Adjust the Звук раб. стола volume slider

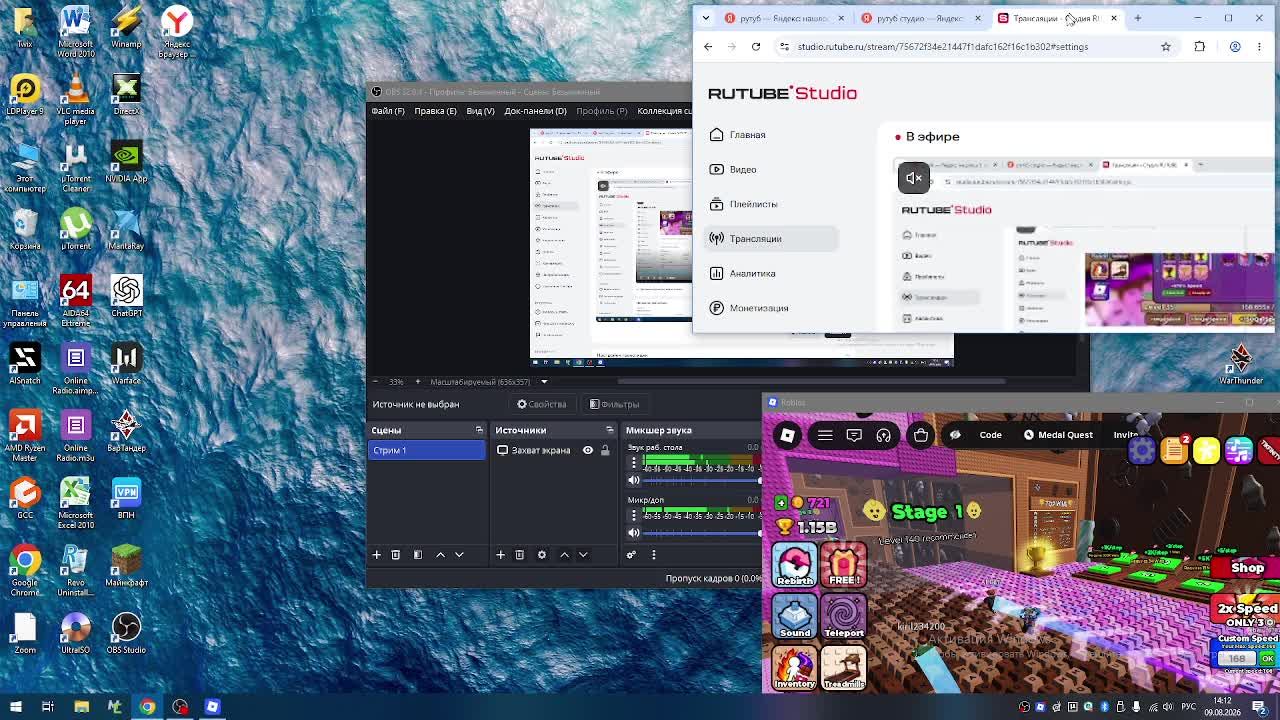coord(701,480)
